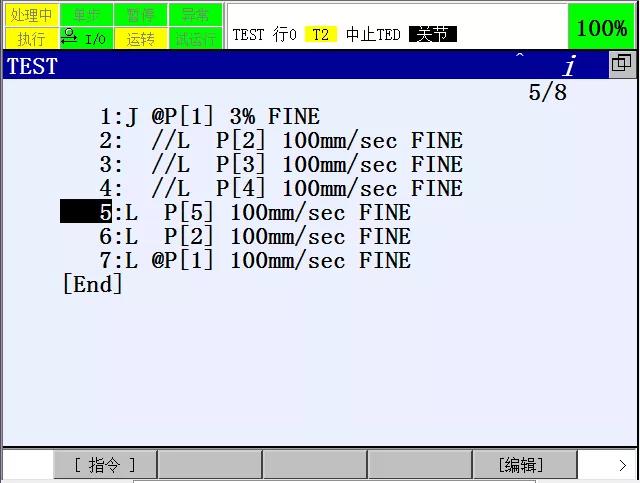Click the 执行 status indicator
Screen dimensions: 640x483
[32, 38]
